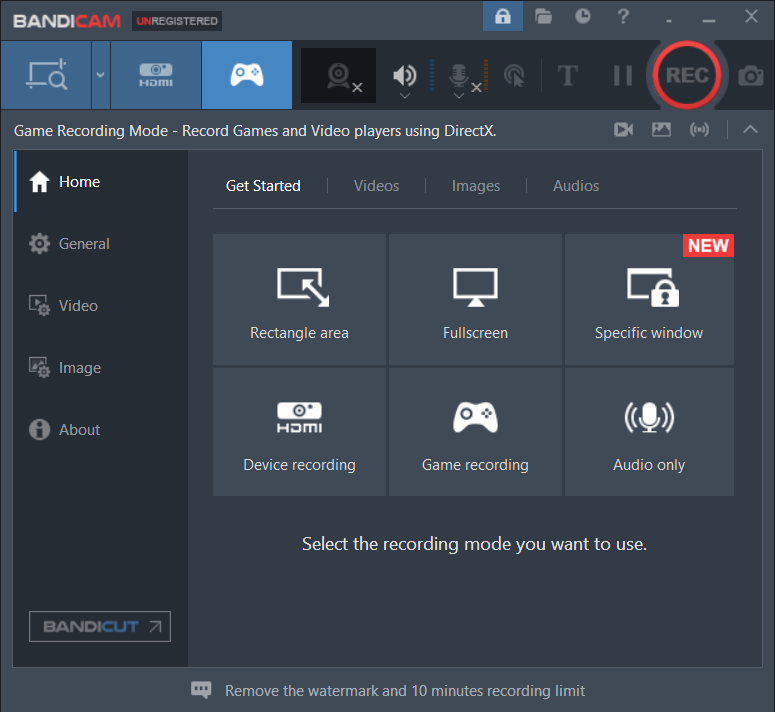Click the UNREGISTERED badge

pos(176,21)
